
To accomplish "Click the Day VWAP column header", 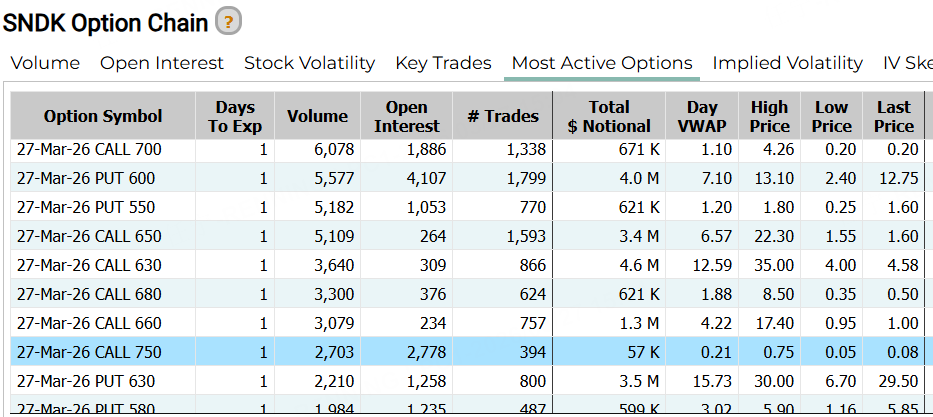I will point(702,116).
